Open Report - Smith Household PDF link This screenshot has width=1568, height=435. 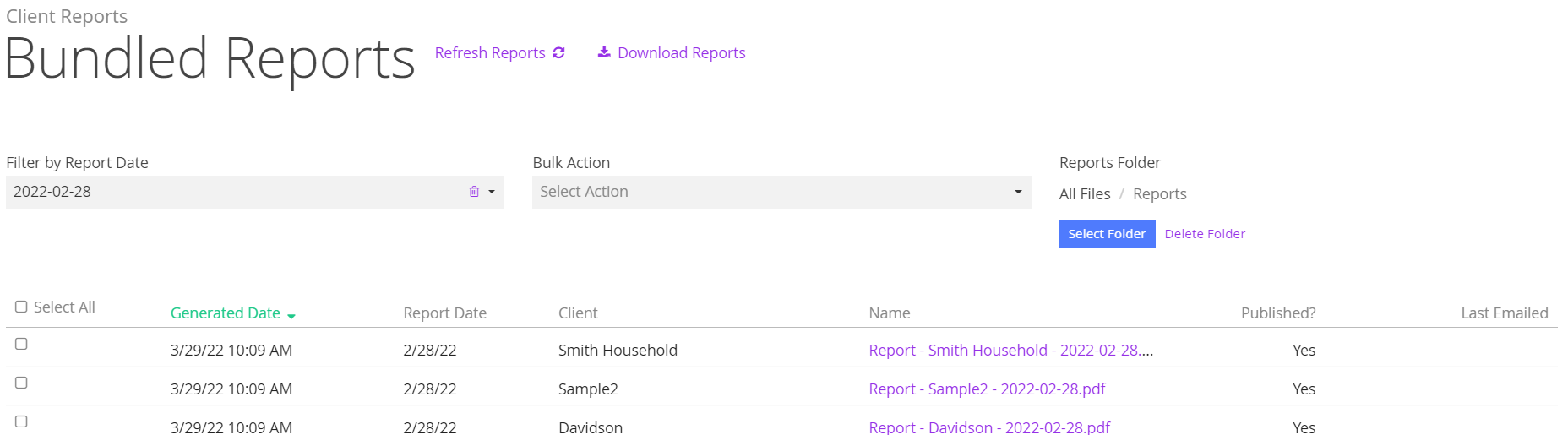1010,350
